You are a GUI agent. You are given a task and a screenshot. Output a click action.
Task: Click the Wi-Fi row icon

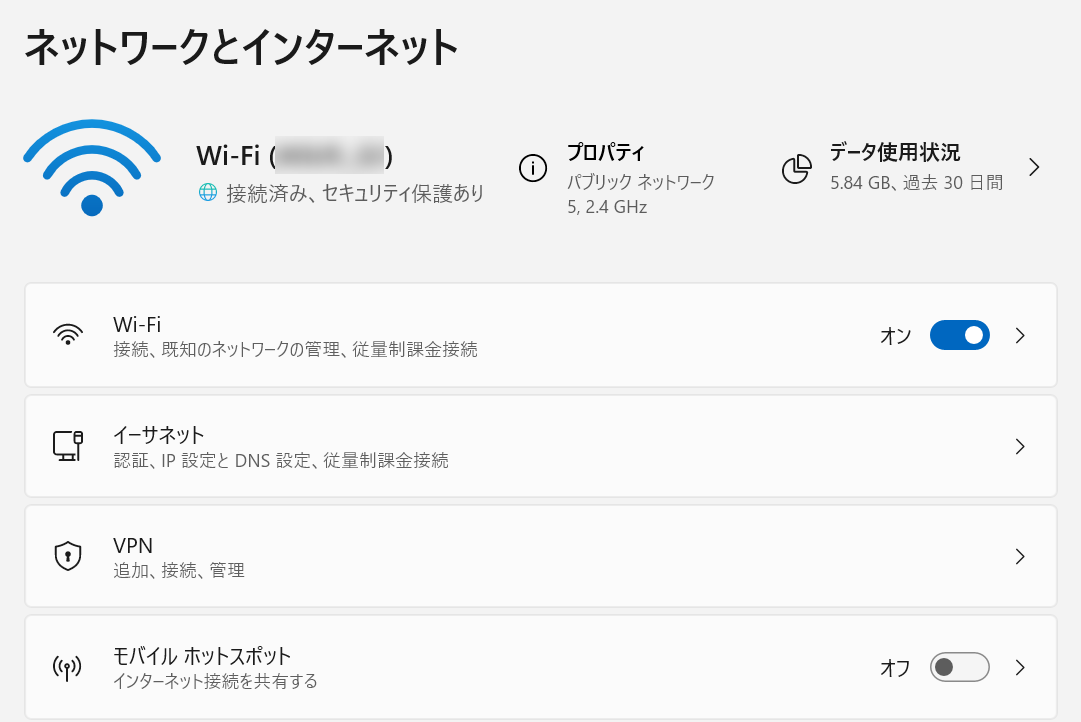[x=67, y=335]
